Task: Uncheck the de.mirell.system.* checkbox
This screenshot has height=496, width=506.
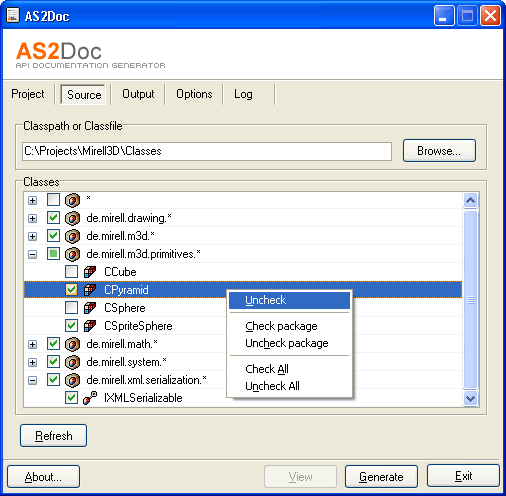Action: 53,362
